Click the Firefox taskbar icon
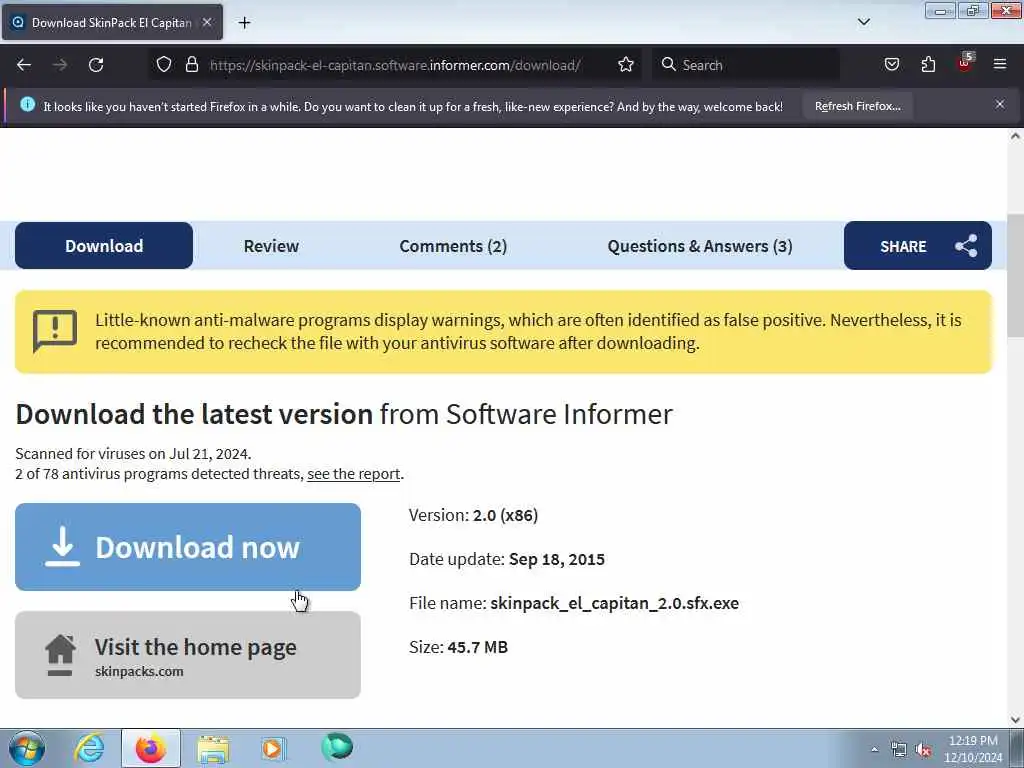 (x=151, y=748)
